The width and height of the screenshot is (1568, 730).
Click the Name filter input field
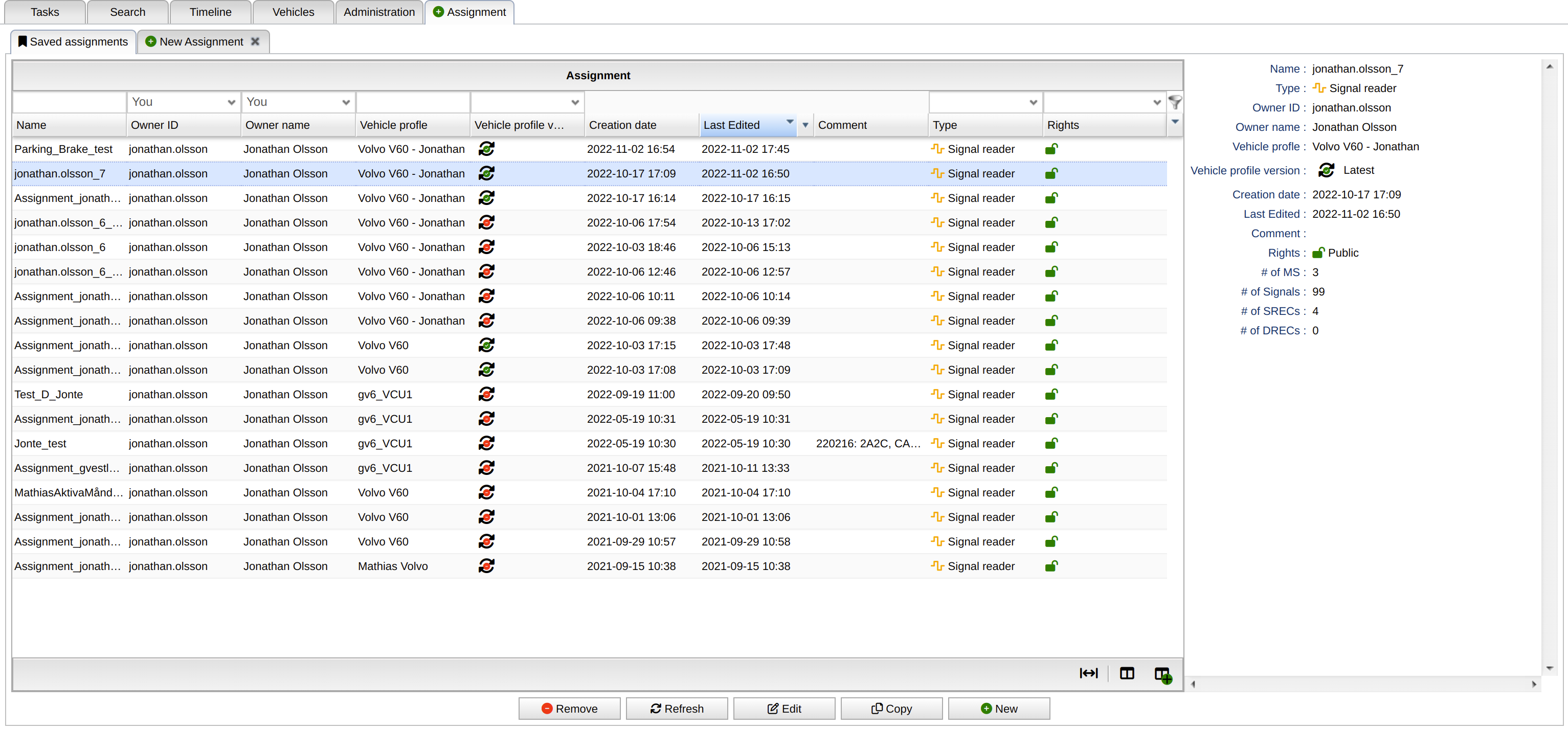[x=69, y=102]
